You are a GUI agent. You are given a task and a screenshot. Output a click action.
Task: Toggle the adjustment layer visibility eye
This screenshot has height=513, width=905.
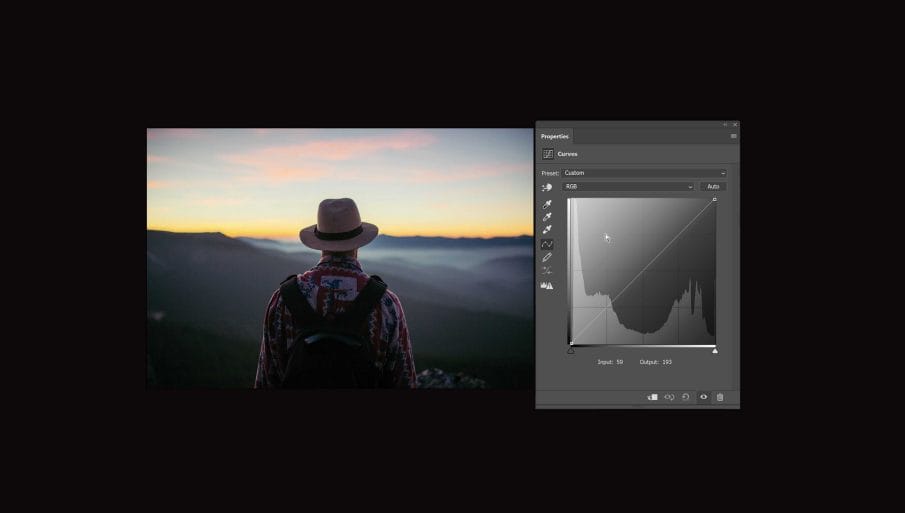pos(703,397)
